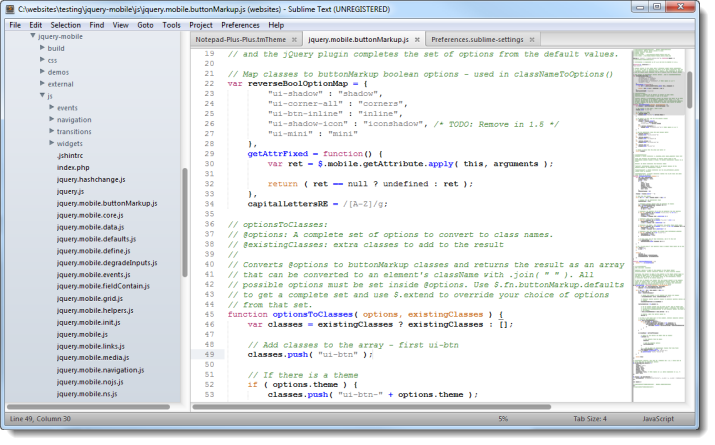Screen dimensions: 715x445
Task: Click the editor vertical scrollbar thumb
Action: (x=689, y=90)
